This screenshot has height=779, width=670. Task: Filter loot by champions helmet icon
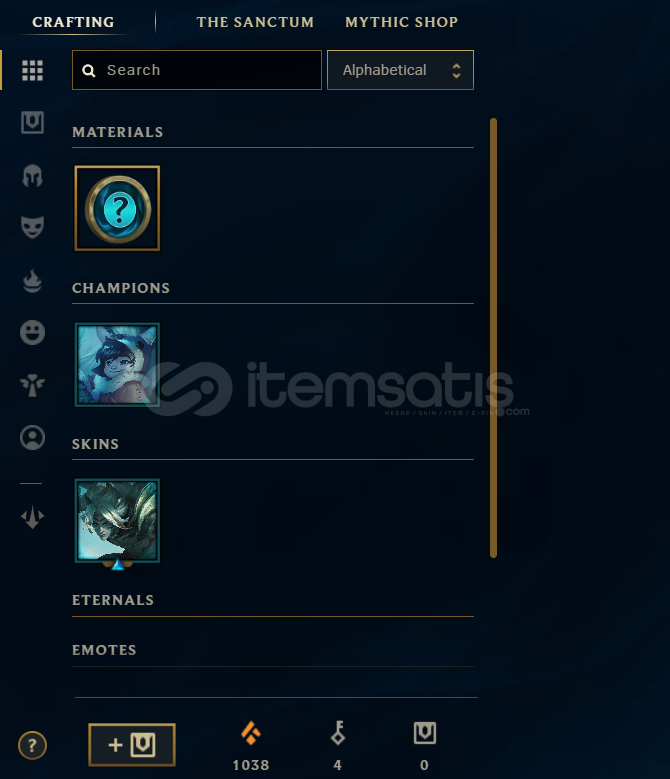pos(32,175)
